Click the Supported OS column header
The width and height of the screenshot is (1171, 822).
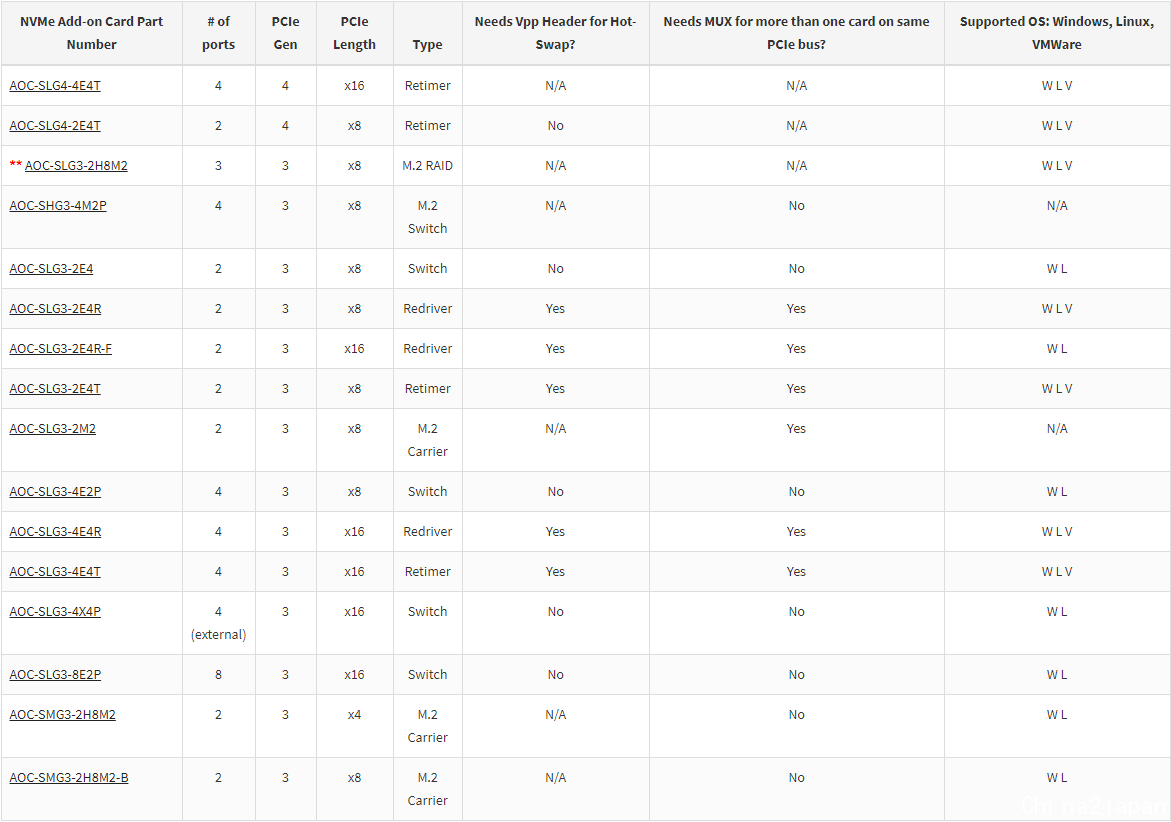1056,33
